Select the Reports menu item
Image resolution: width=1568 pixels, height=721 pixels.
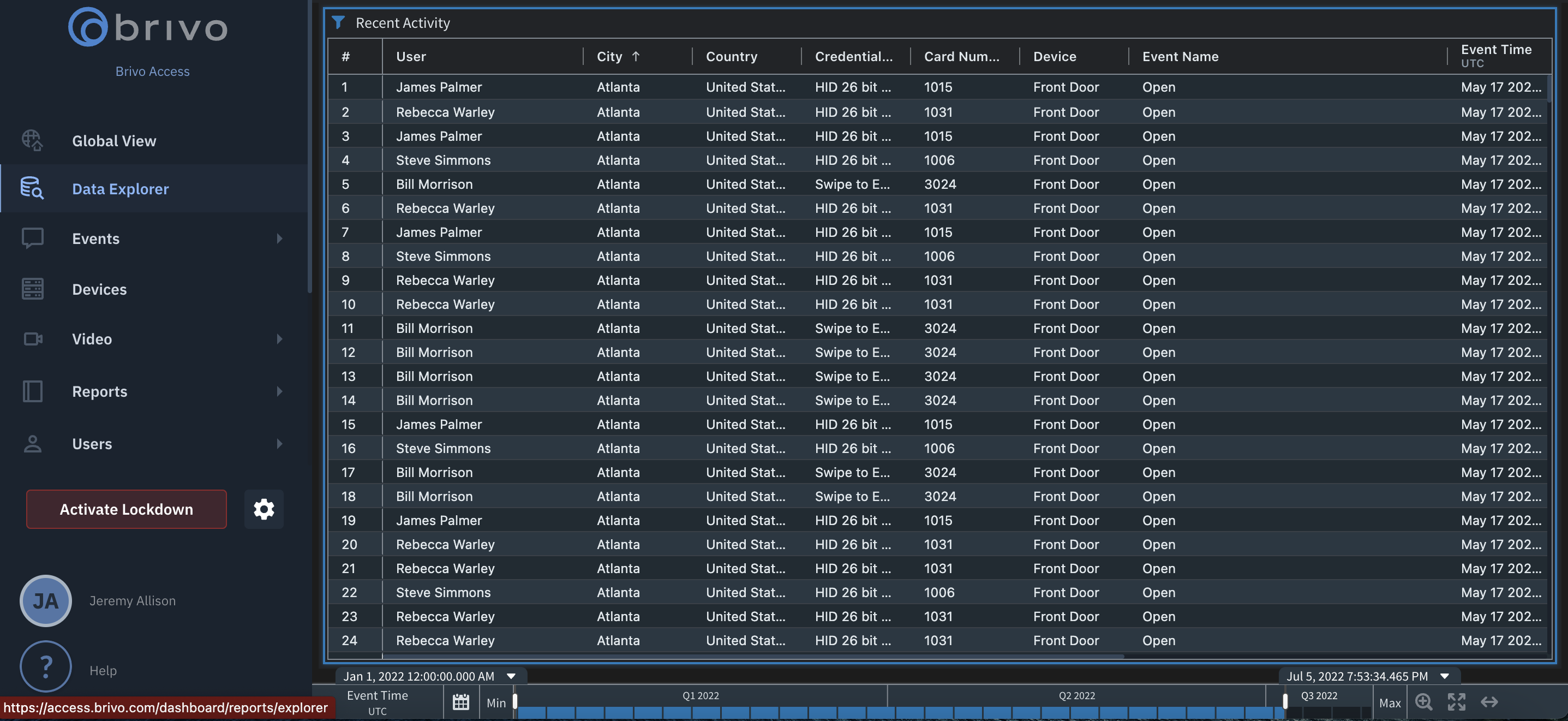tap(154, 391)
